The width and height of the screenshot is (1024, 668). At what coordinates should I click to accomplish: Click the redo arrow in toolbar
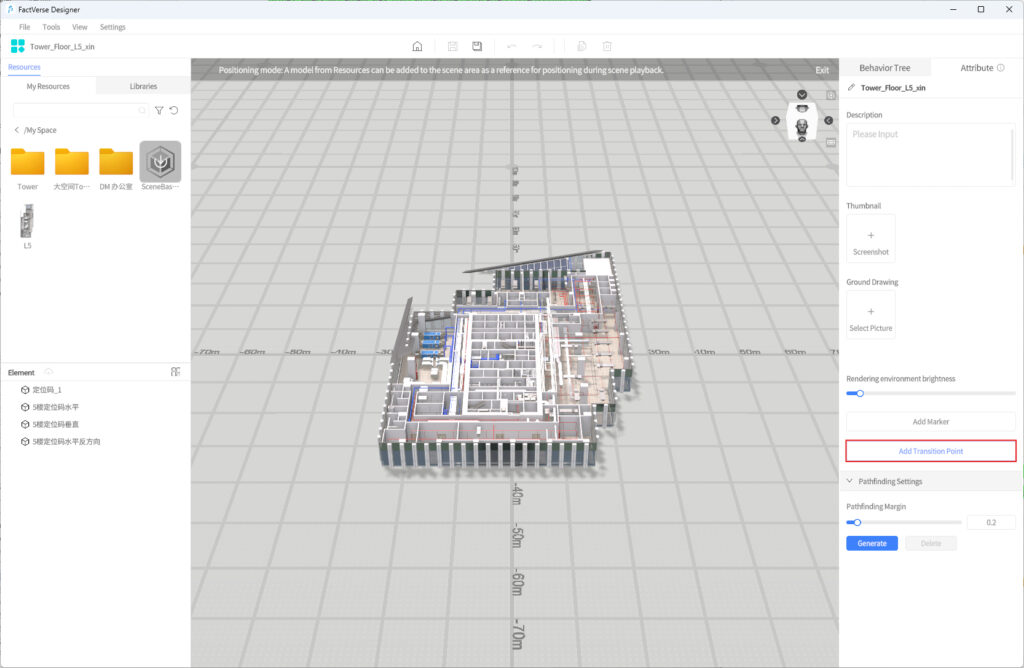[537, 46]
